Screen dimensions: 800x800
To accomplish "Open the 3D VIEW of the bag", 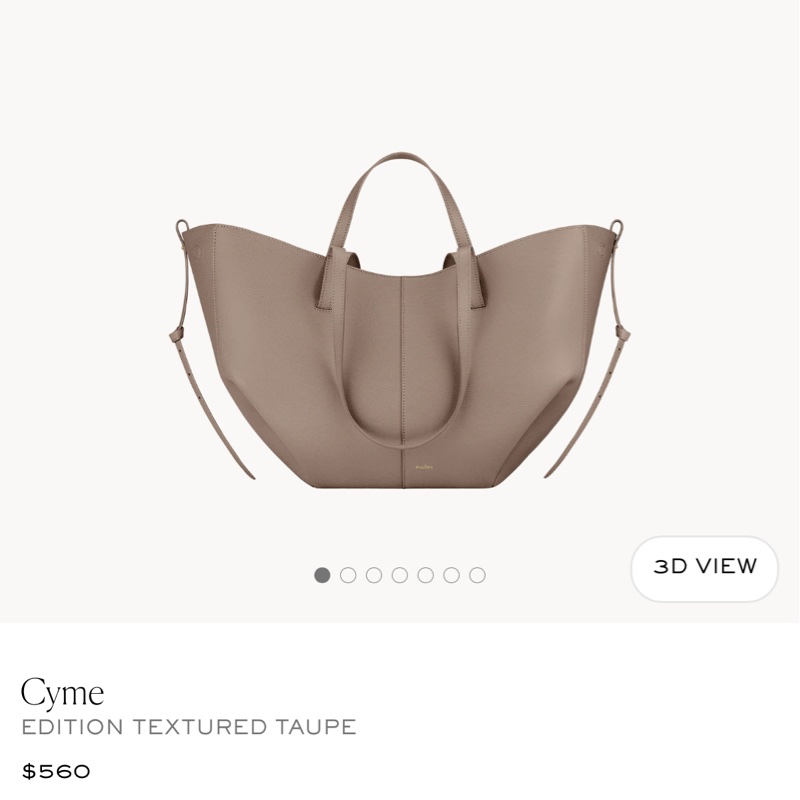I will [x=705, y=568].
